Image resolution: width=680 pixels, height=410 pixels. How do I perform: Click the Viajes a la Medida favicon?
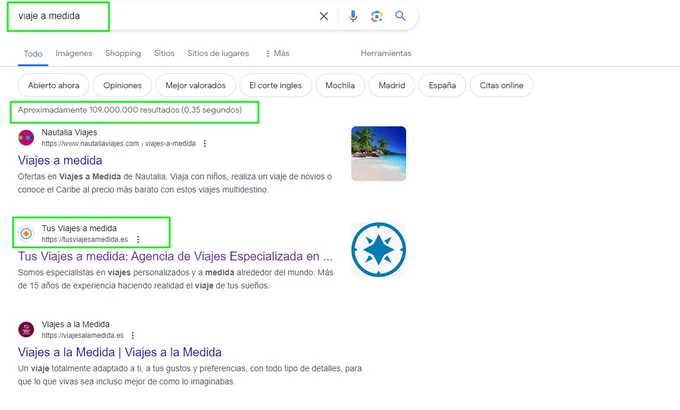pos(26,329)
